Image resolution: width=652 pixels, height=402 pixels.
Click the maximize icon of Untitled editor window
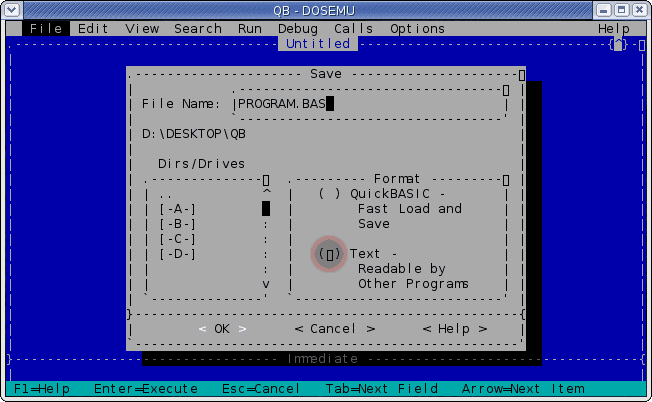pos(618,44)
